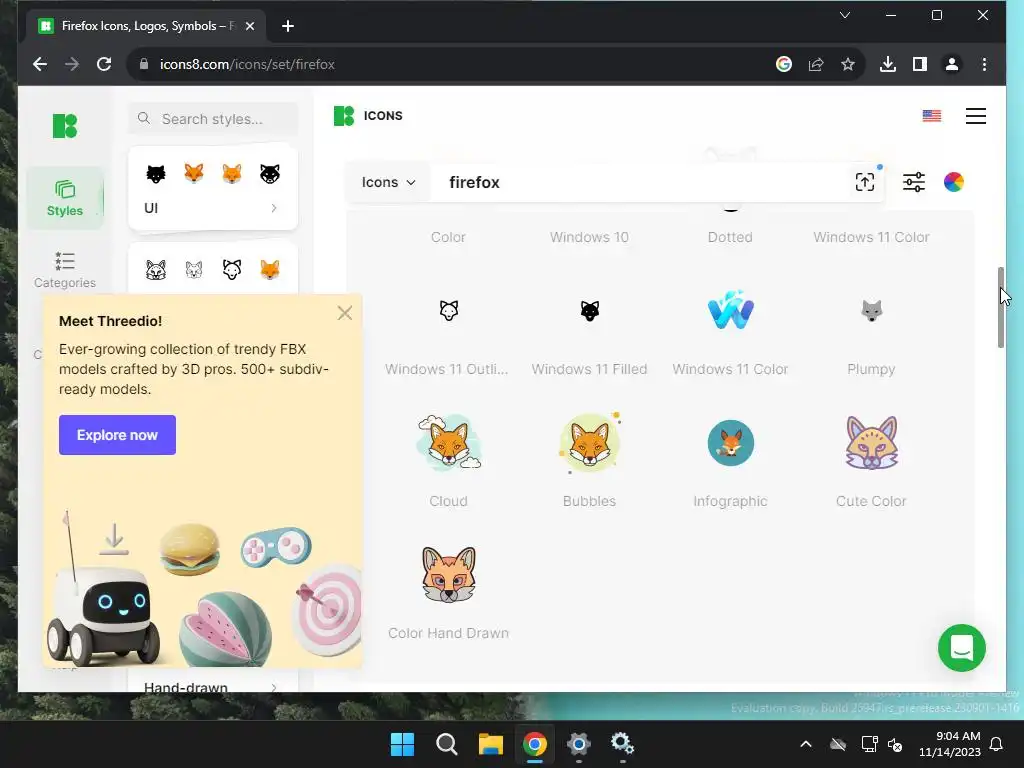Open the Styles sidebar section
Screen dimensions: 1024x768
pos(65,198)
